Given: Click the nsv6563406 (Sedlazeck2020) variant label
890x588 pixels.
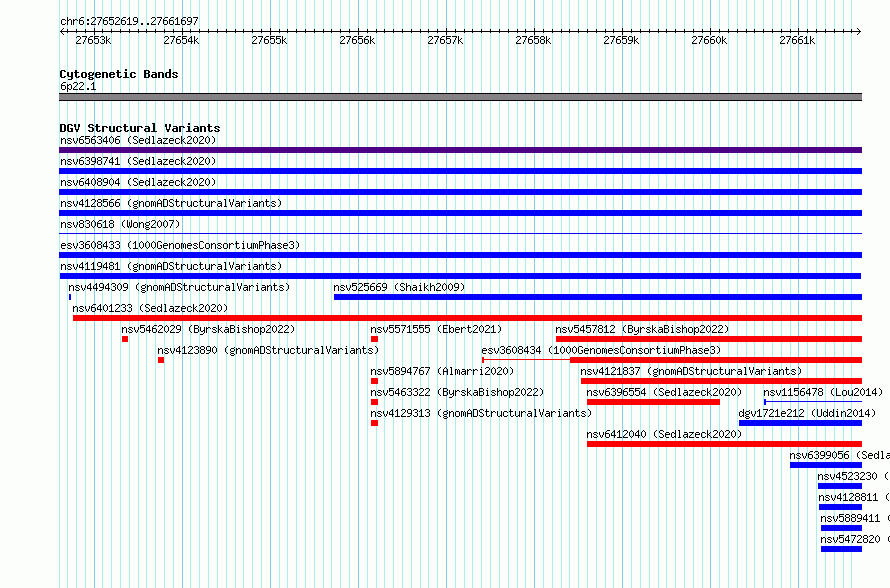Looking at the screenshot, I should (138, 140).
